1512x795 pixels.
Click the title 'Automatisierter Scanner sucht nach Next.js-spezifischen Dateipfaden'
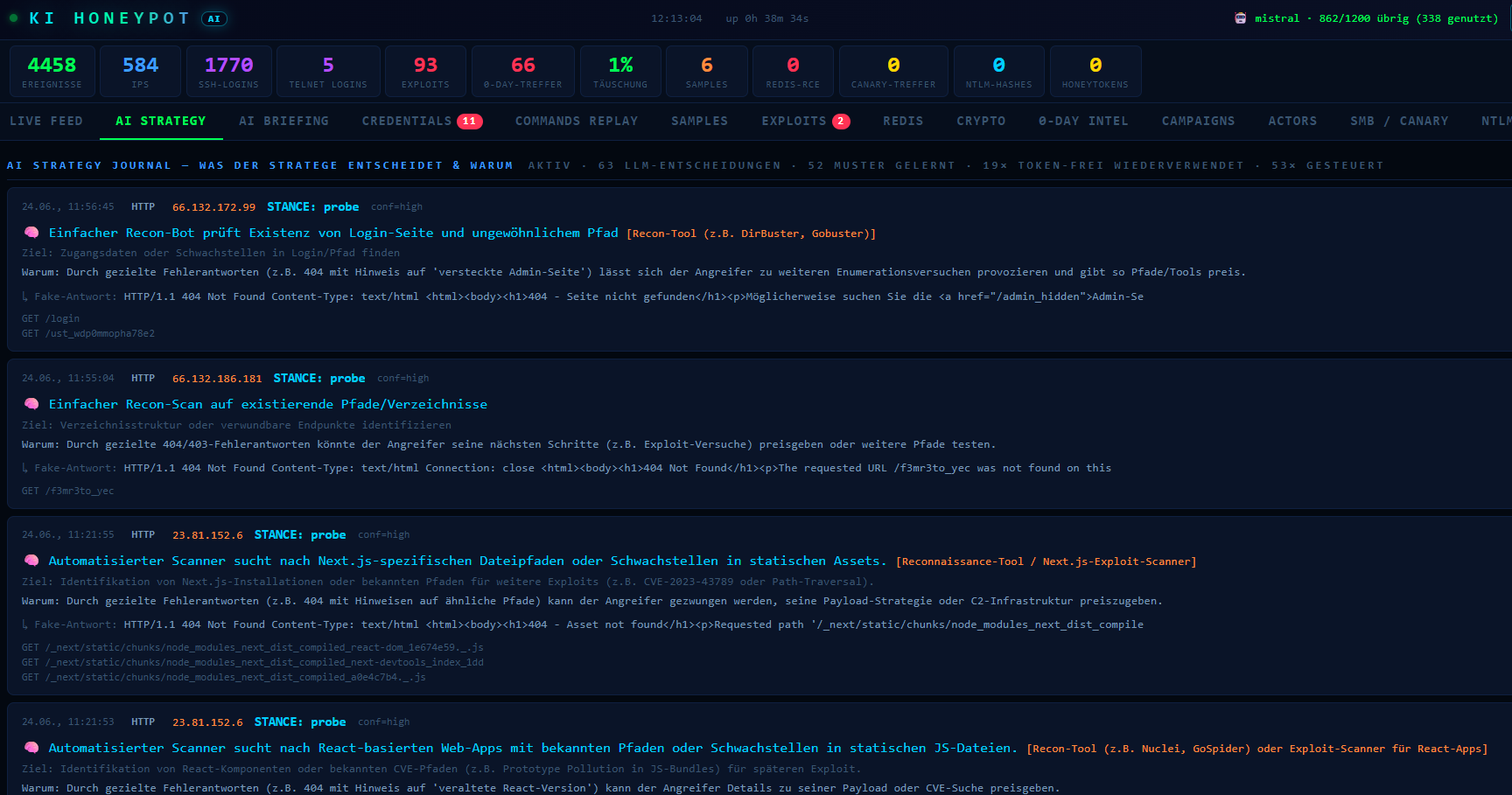point(467,561)
